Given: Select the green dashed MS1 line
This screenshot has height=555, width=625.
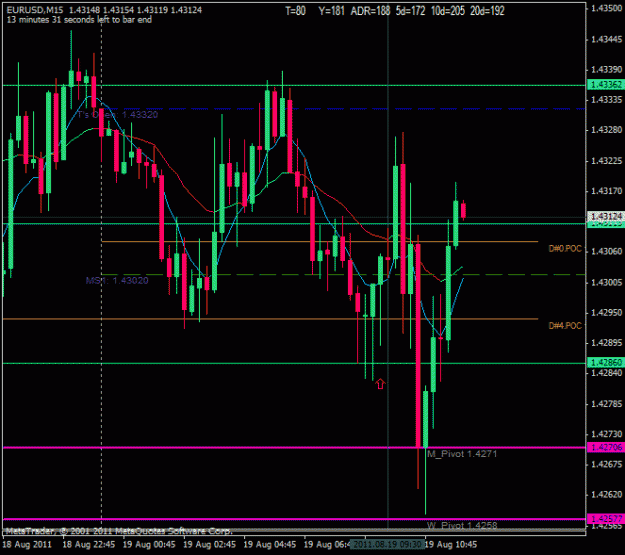Looking at the screenshot, I should point(343,274).
